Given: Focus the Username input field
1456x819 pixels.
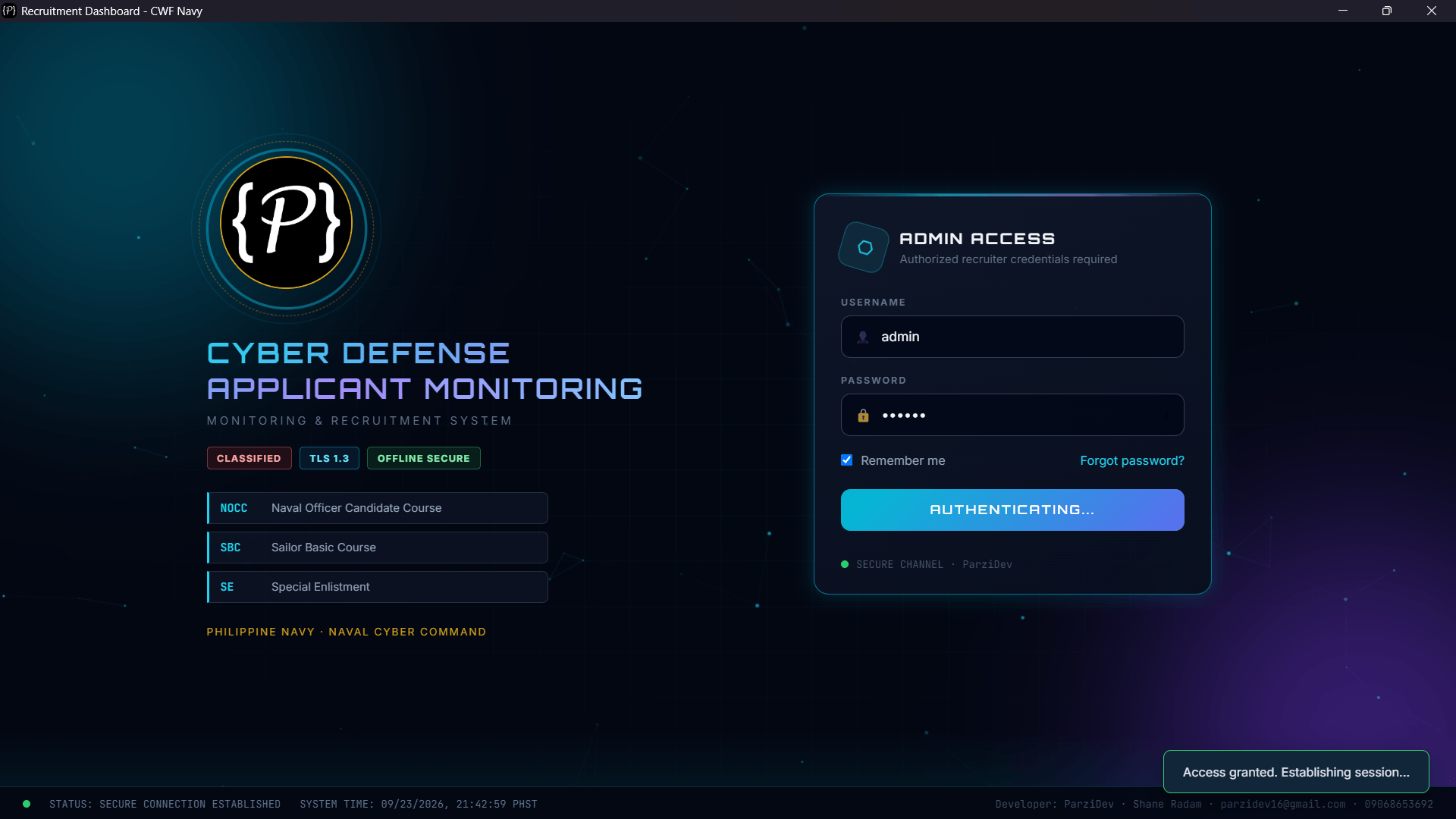Looking at the screenshot, I should [1012, 337].
